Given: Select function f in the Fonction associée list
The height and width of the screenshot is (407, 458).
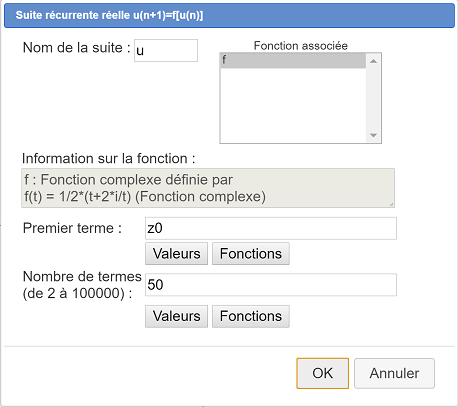Looking at the screenshot, I should click(293, 61).
